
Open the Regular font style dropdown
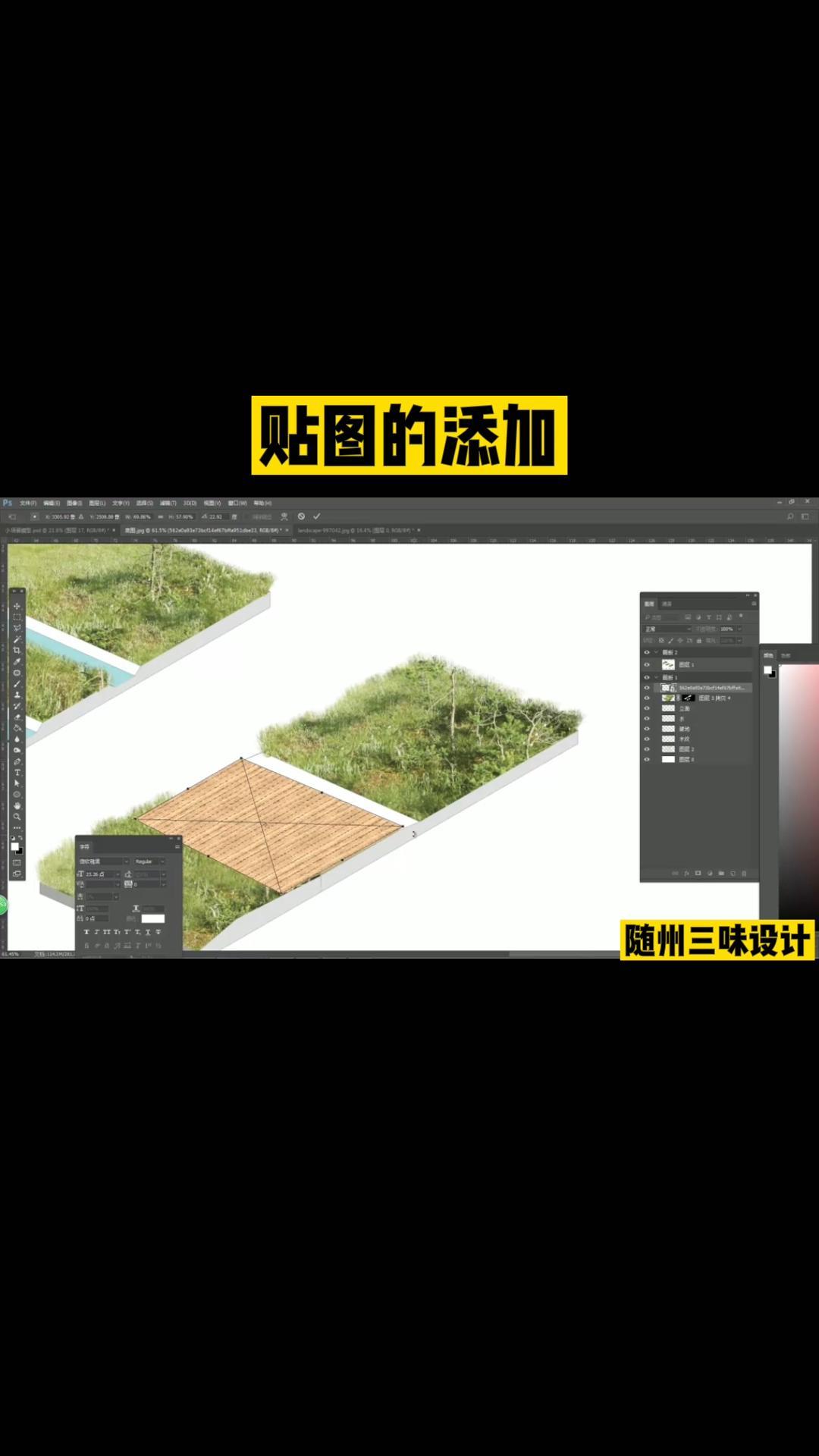pos(149,861)
